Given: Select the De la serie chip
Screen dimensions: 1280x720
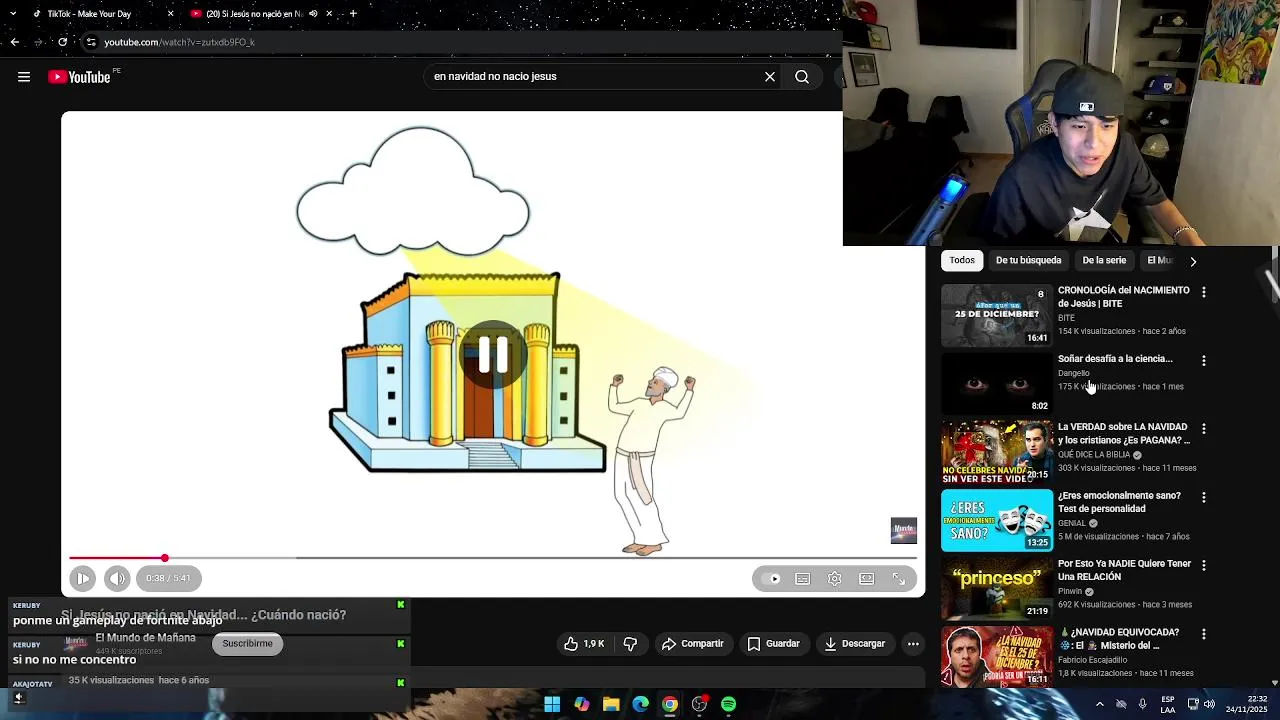Looking at the screenshot, I should 1104,260.
